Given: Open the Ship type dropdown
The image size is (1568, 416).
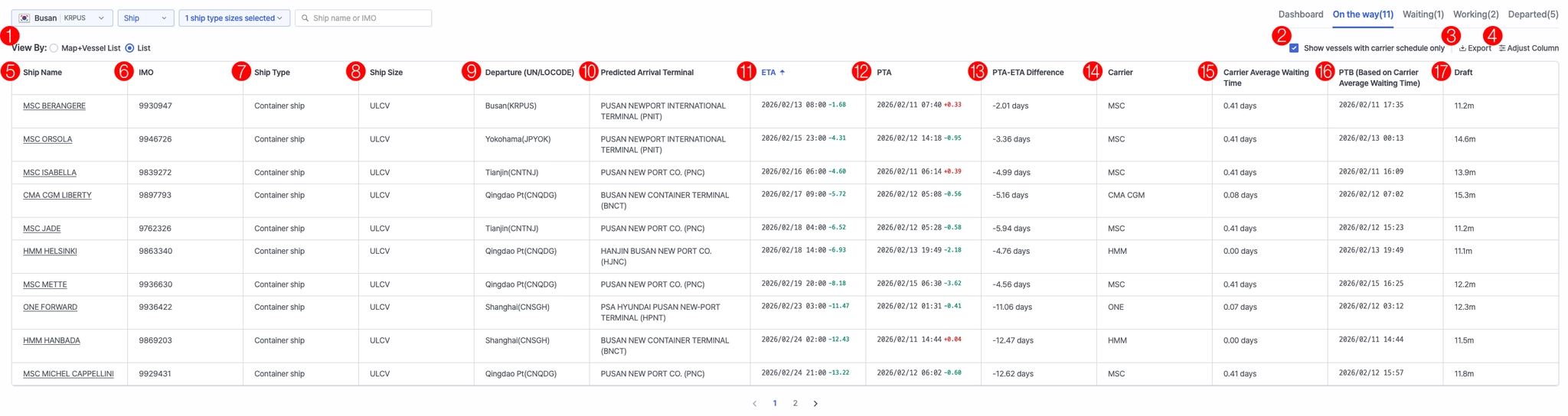Looking at the screenshot, I should [x=145, y=18].
